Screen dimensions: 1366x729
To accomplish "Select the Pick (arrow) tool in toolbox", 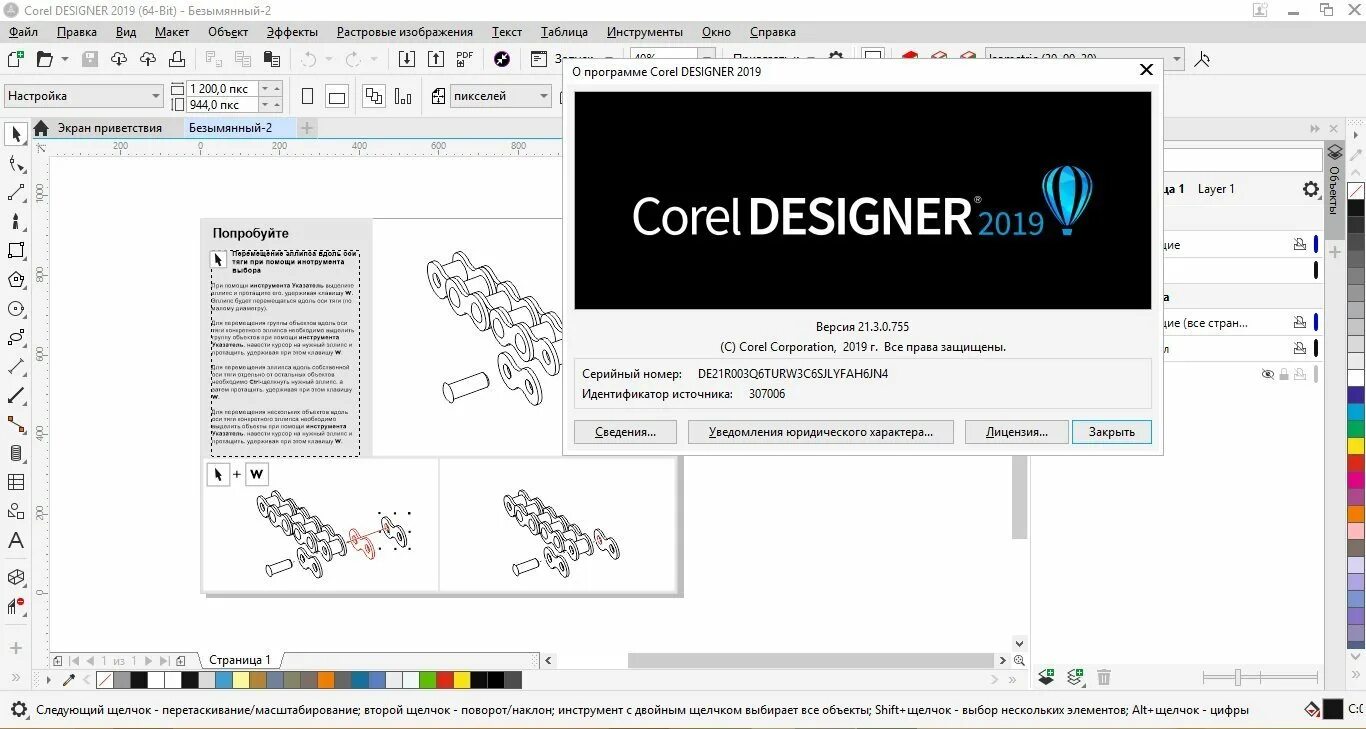I will (x=16, y=134).
